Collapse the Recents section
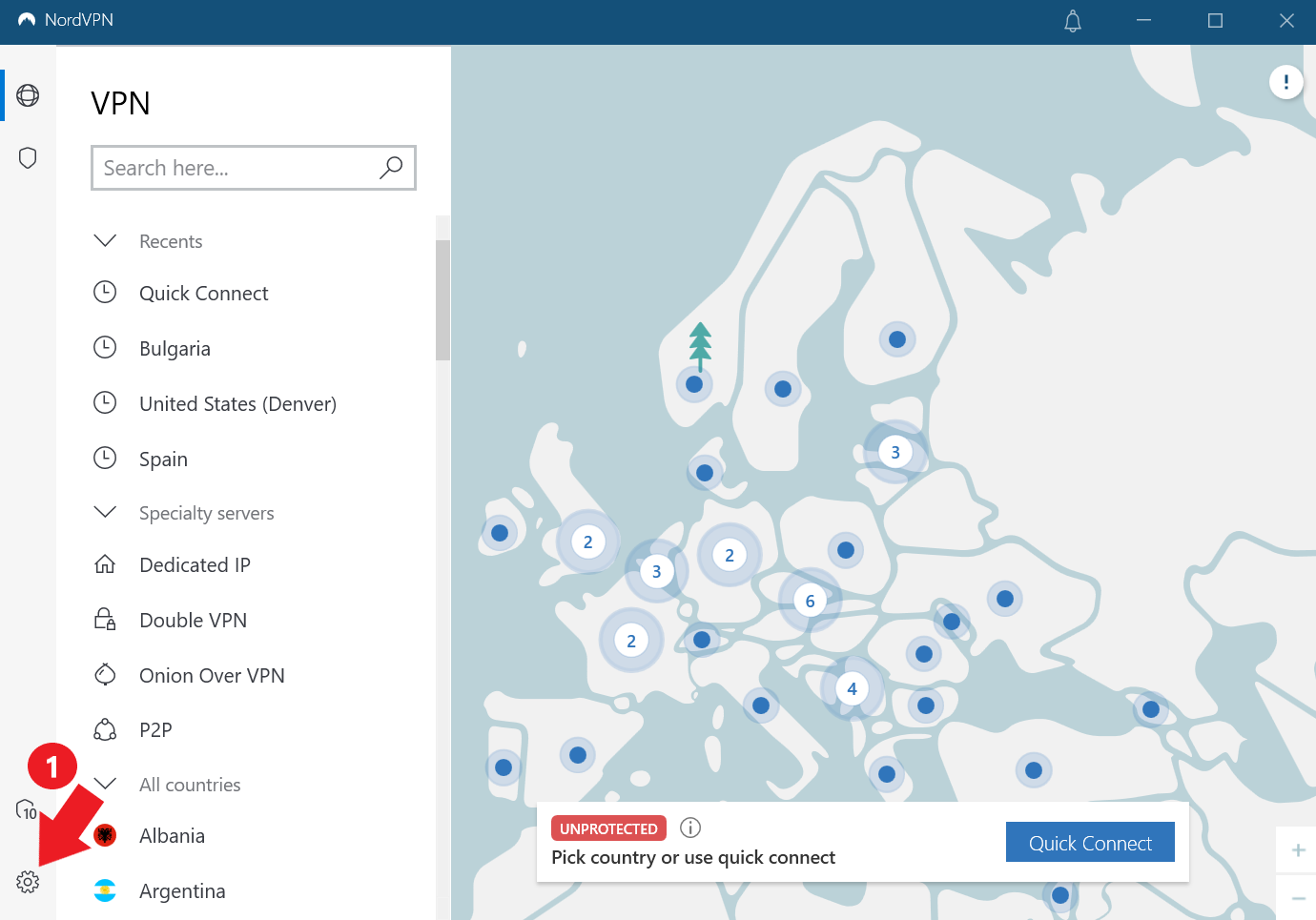This screenshot has width=1316, height=920. (105, 240)
